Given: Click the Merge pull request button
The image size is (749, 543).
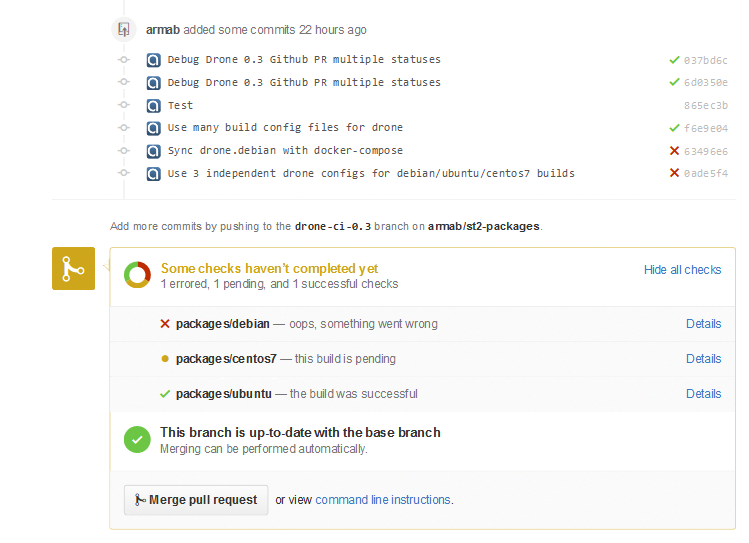Looking at the screenshot, I should (196, 500).
